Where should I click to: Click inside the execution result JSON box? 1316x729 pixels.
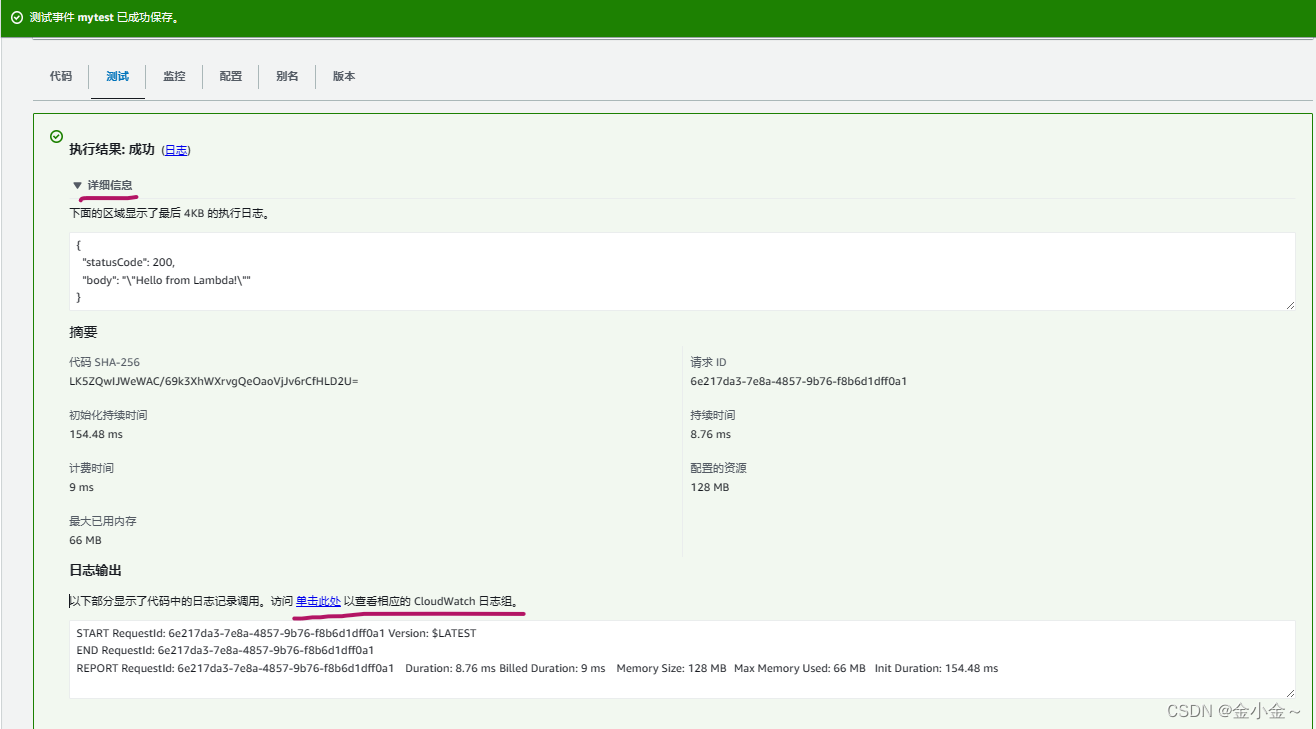[x=682, y=271]
